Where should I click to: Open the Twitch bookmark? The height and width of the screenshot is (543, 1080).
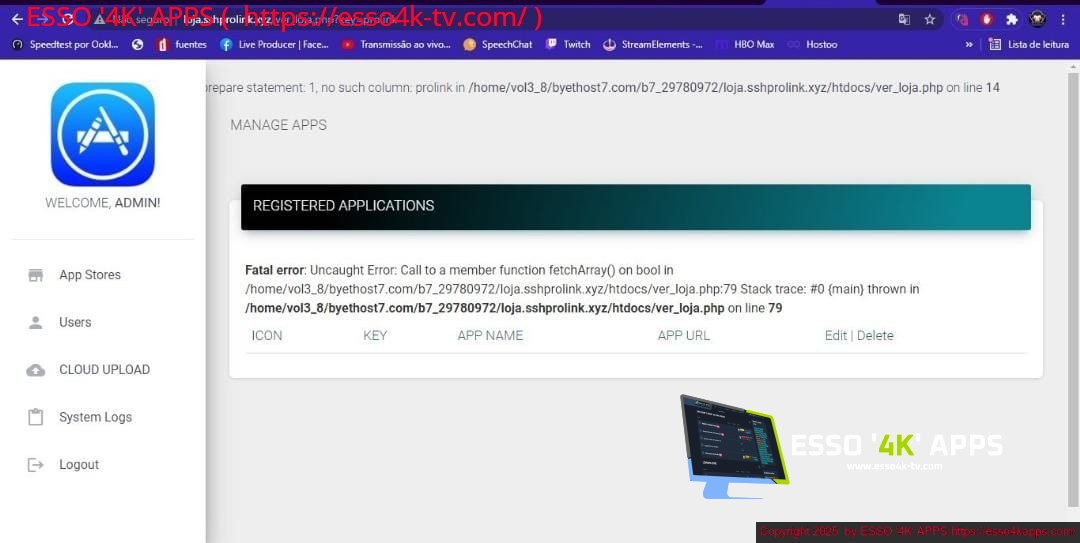click(x=568, y=44)
